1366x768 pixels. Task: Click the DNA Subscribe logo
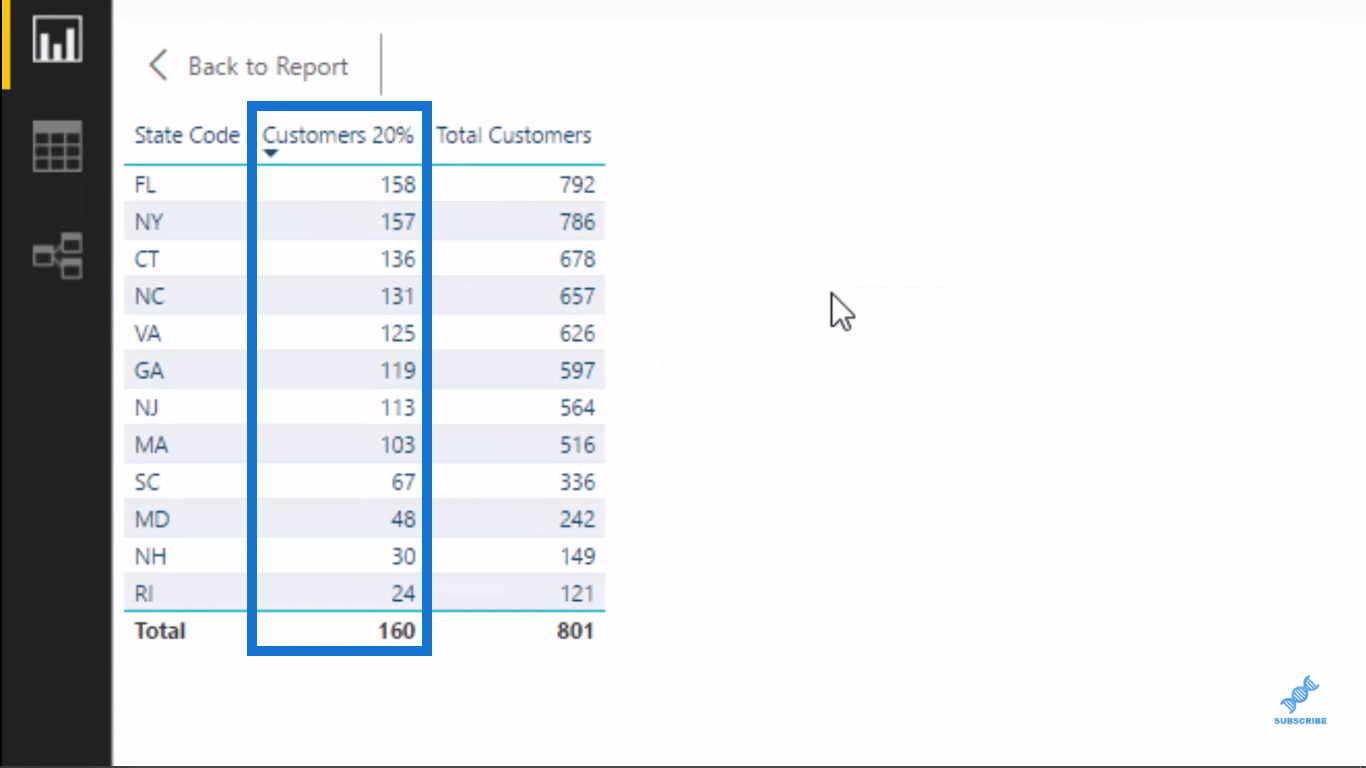pos(1300,700)
